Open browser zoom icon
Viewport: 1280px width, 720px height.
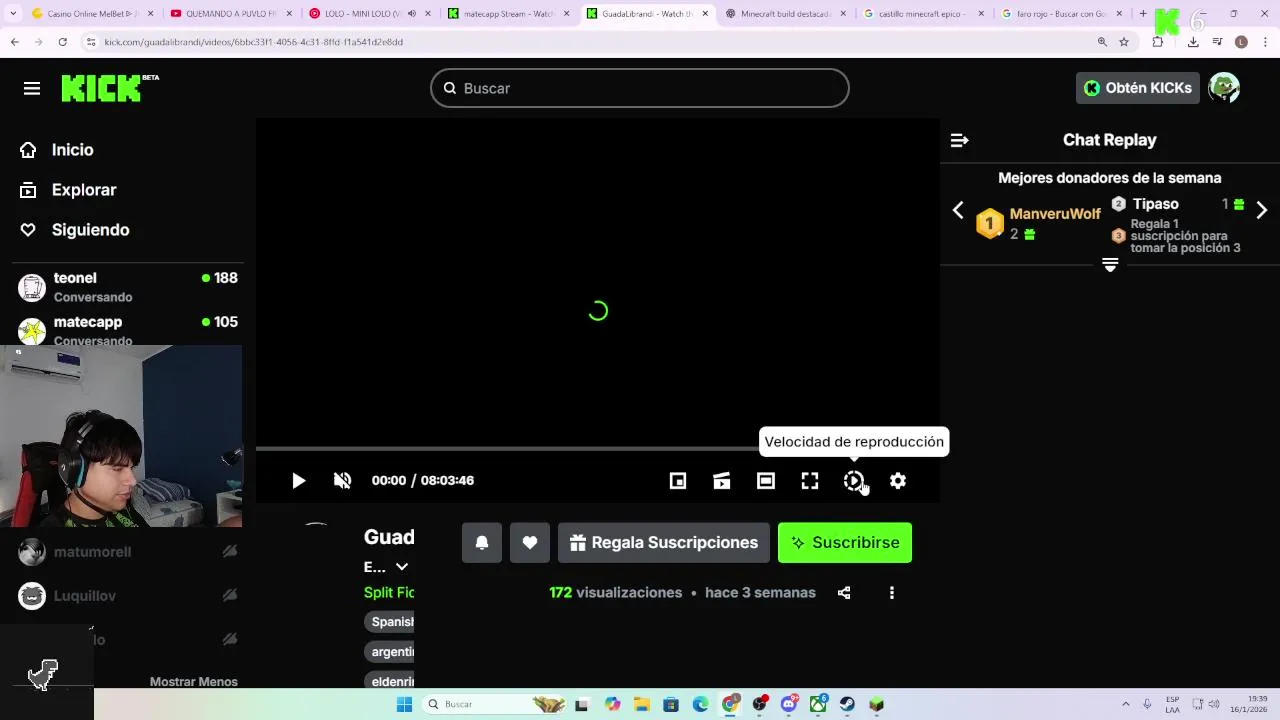click(x=1102, y=42)
